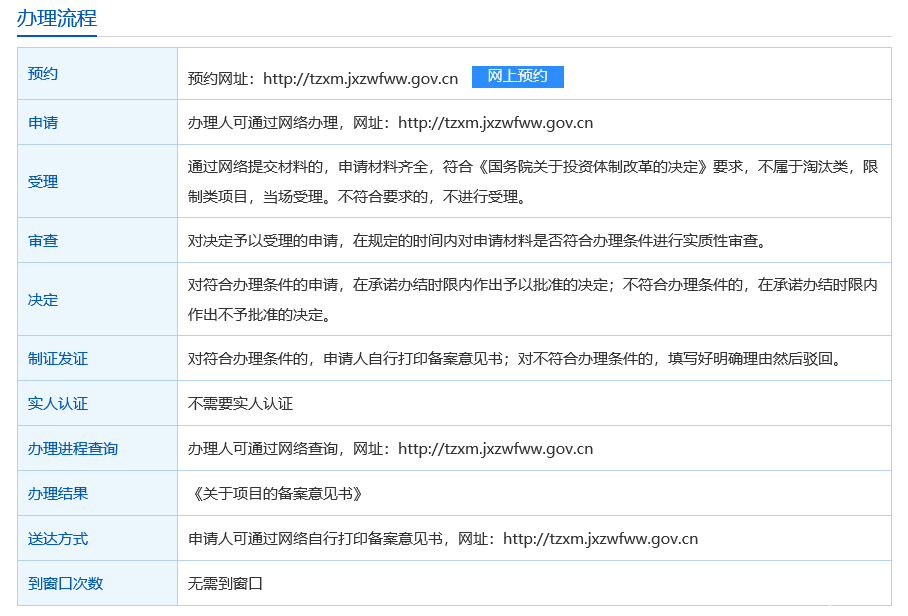Click the 无需到窗口 text
The height and width of the screenshot is (616, 908).
[225, 583]
